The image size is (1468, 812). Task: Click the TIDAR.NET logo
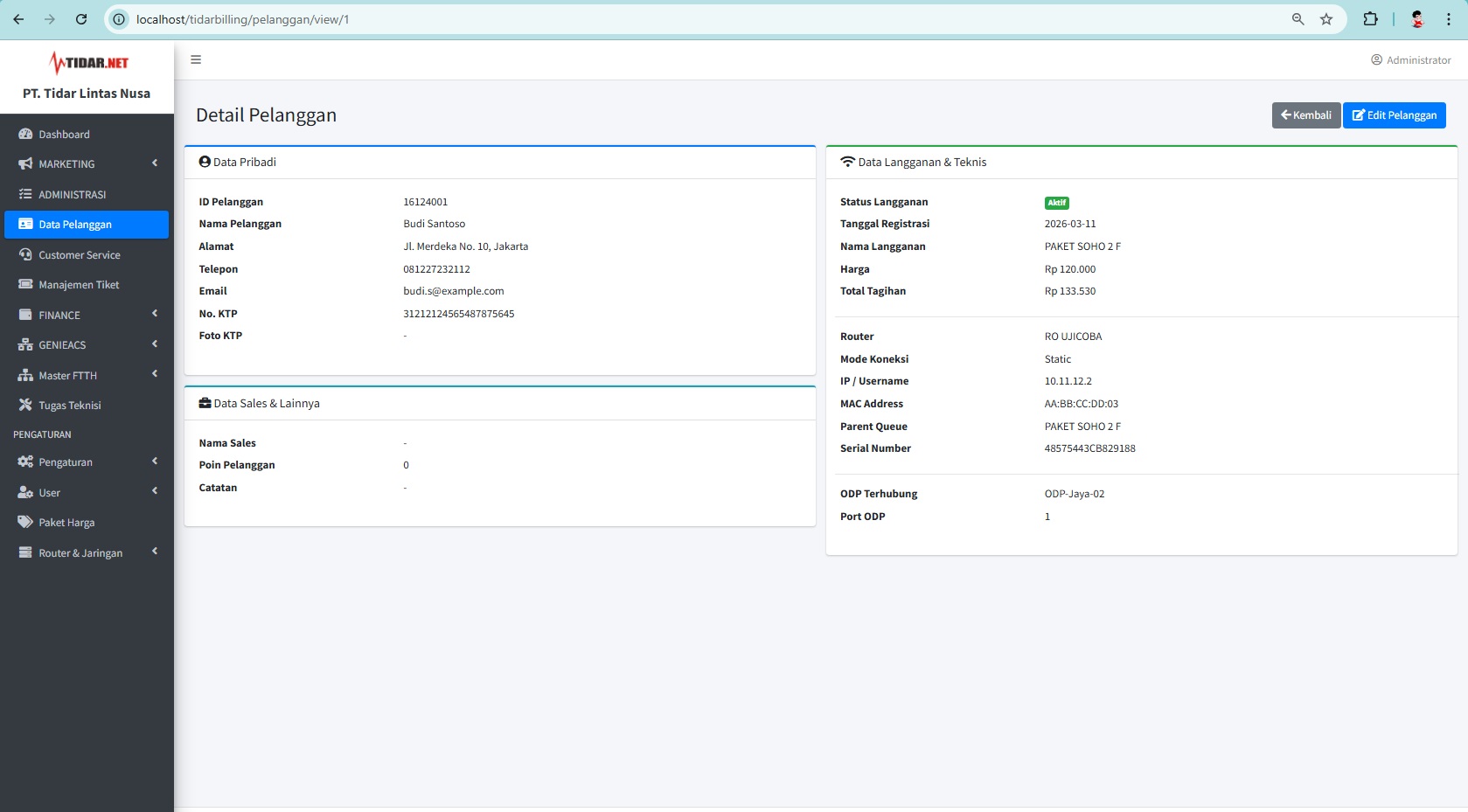click(89, 62)
